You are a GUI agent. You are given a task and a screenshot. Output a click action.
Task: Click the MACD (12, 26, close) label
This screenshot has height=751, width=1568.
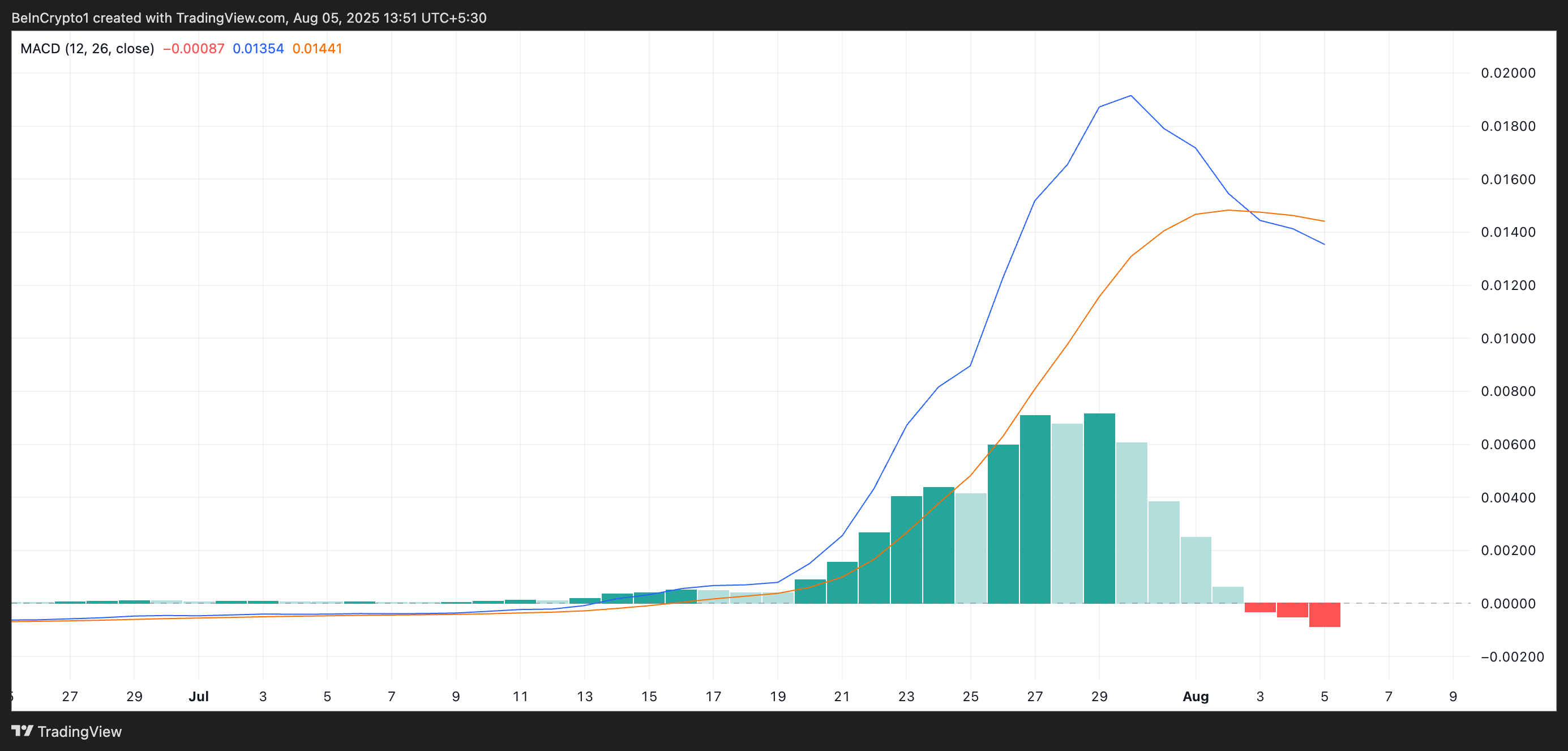(87, 49)
